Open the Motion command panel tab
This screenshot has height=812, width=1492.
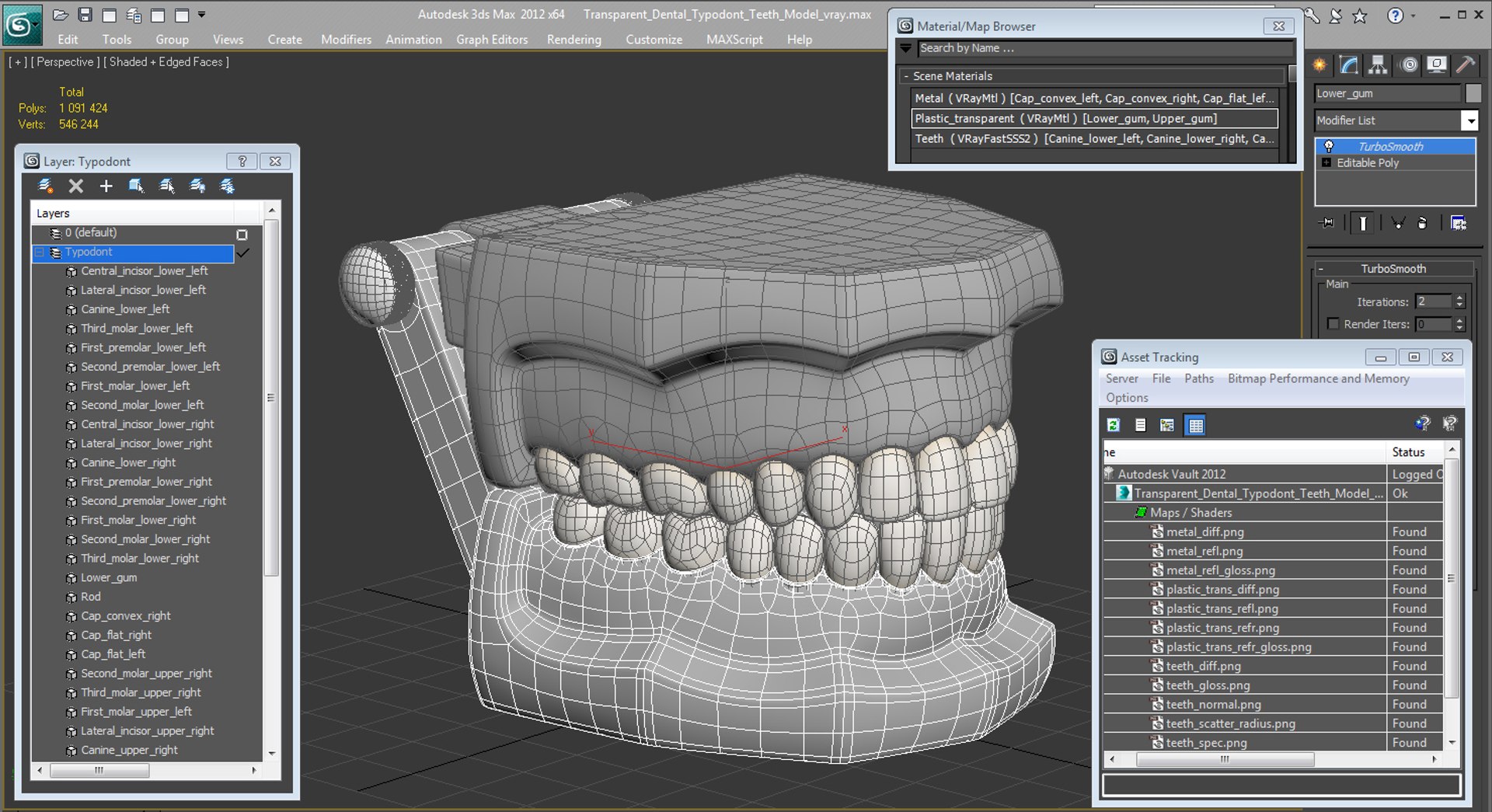(x=1409, y=65)
